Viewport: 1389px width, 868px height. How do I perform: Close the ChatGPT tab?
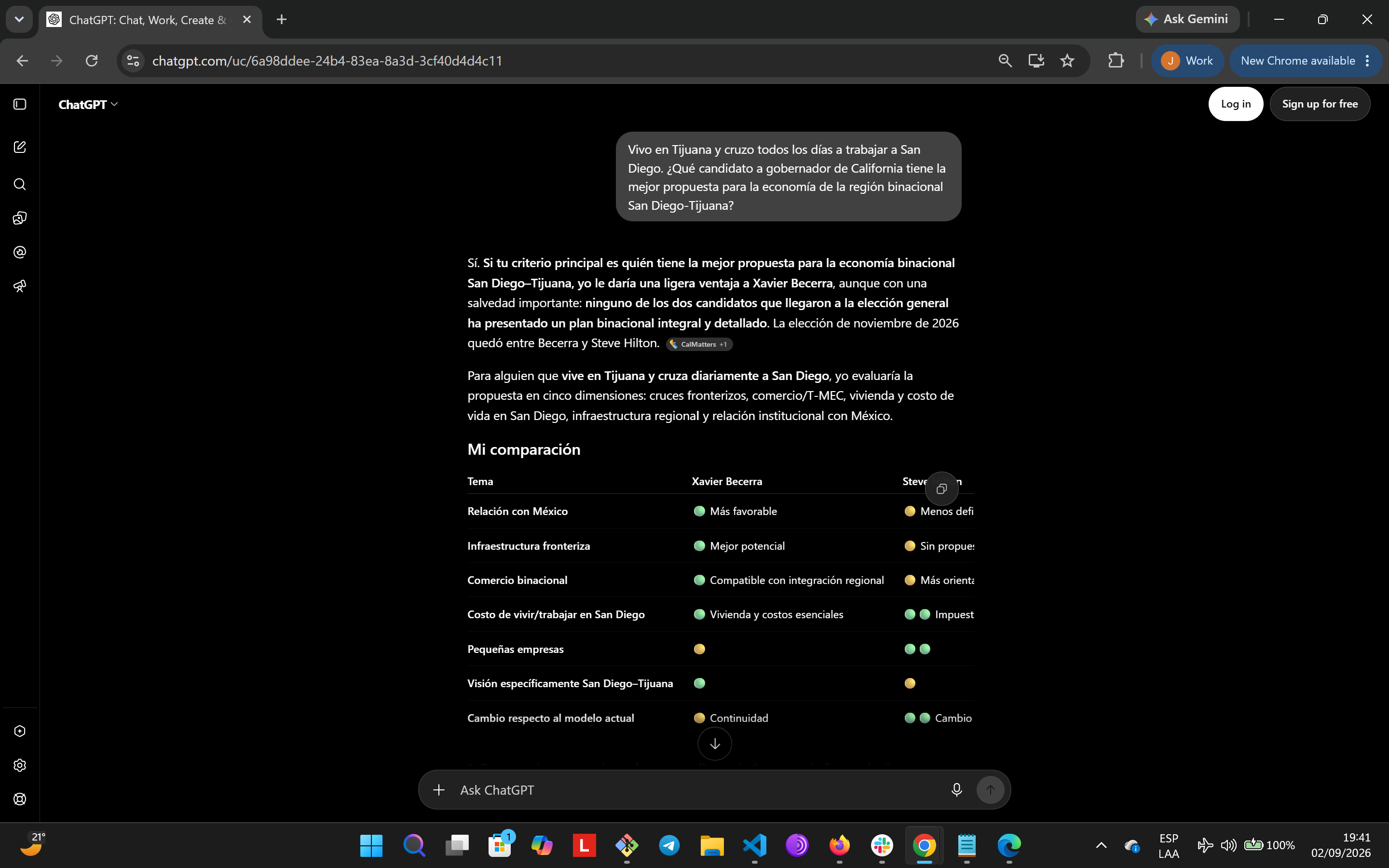coord(247,19)
